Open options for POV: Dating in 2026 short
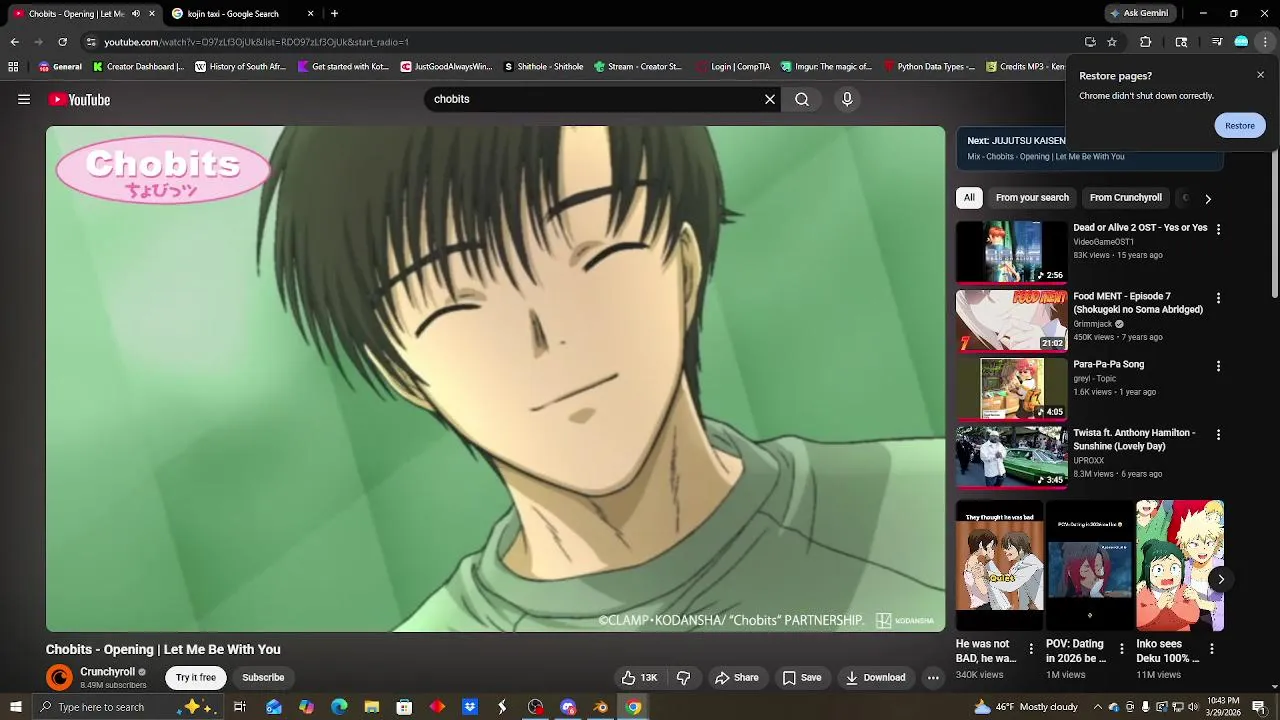The width and height of the screenshot is (1280, 720). pyautogui.click(x=1121, y=649)
